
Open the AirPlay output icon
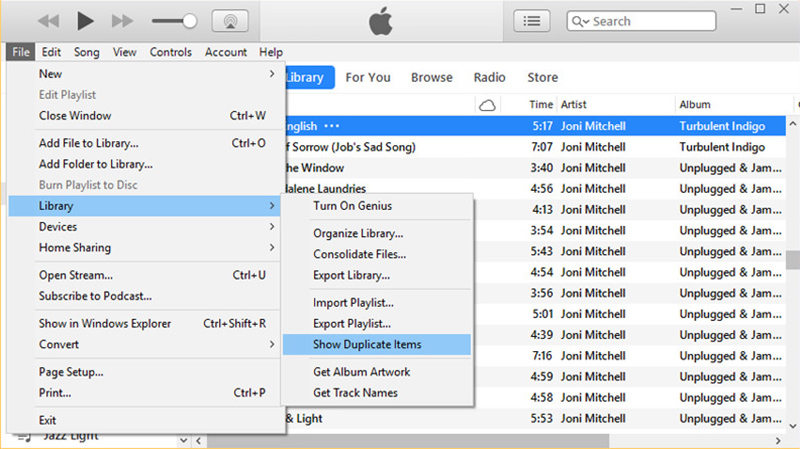(230, 21)
